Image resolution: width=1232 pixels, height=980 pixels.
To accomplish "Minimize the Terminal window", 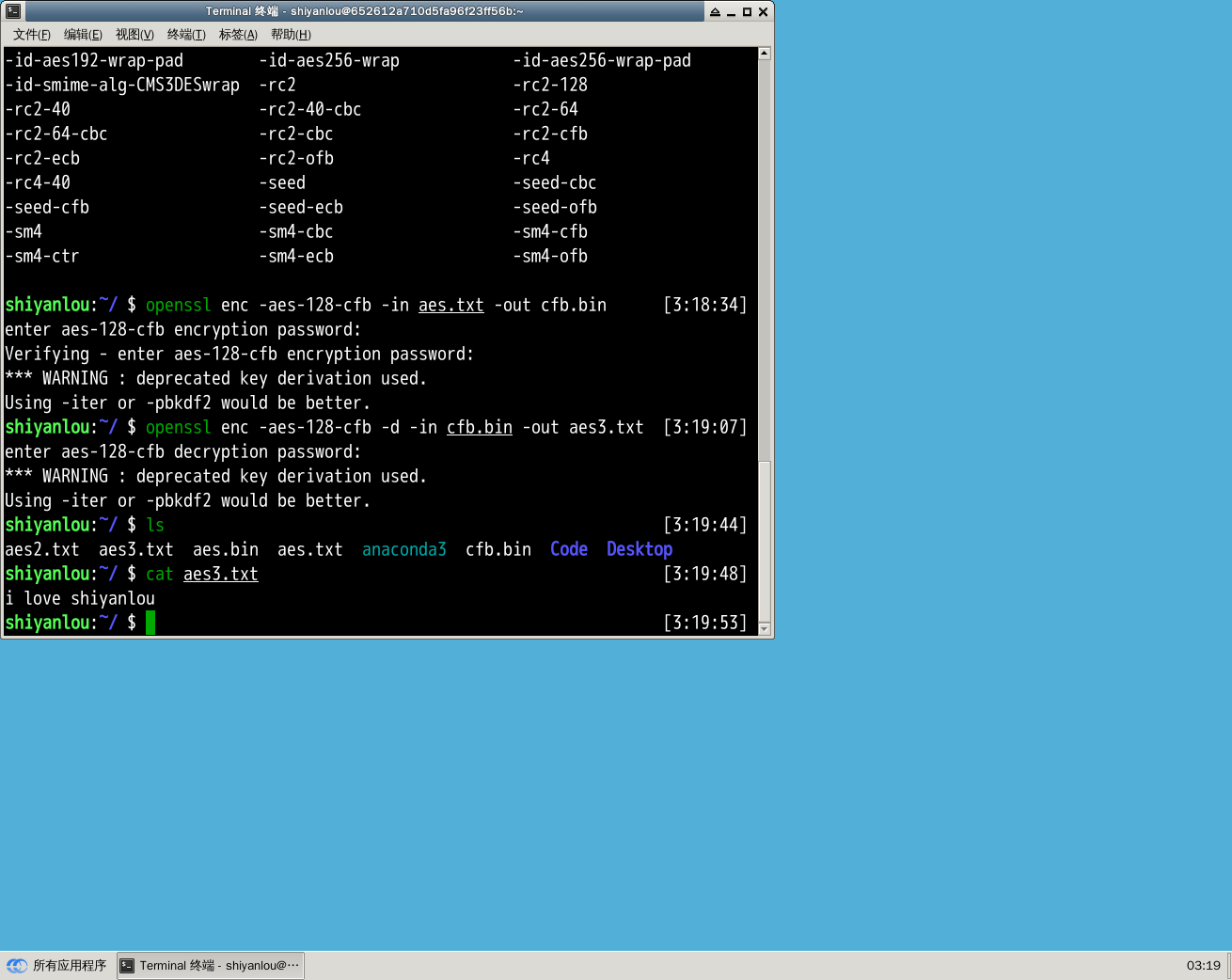I will (731, 12).
